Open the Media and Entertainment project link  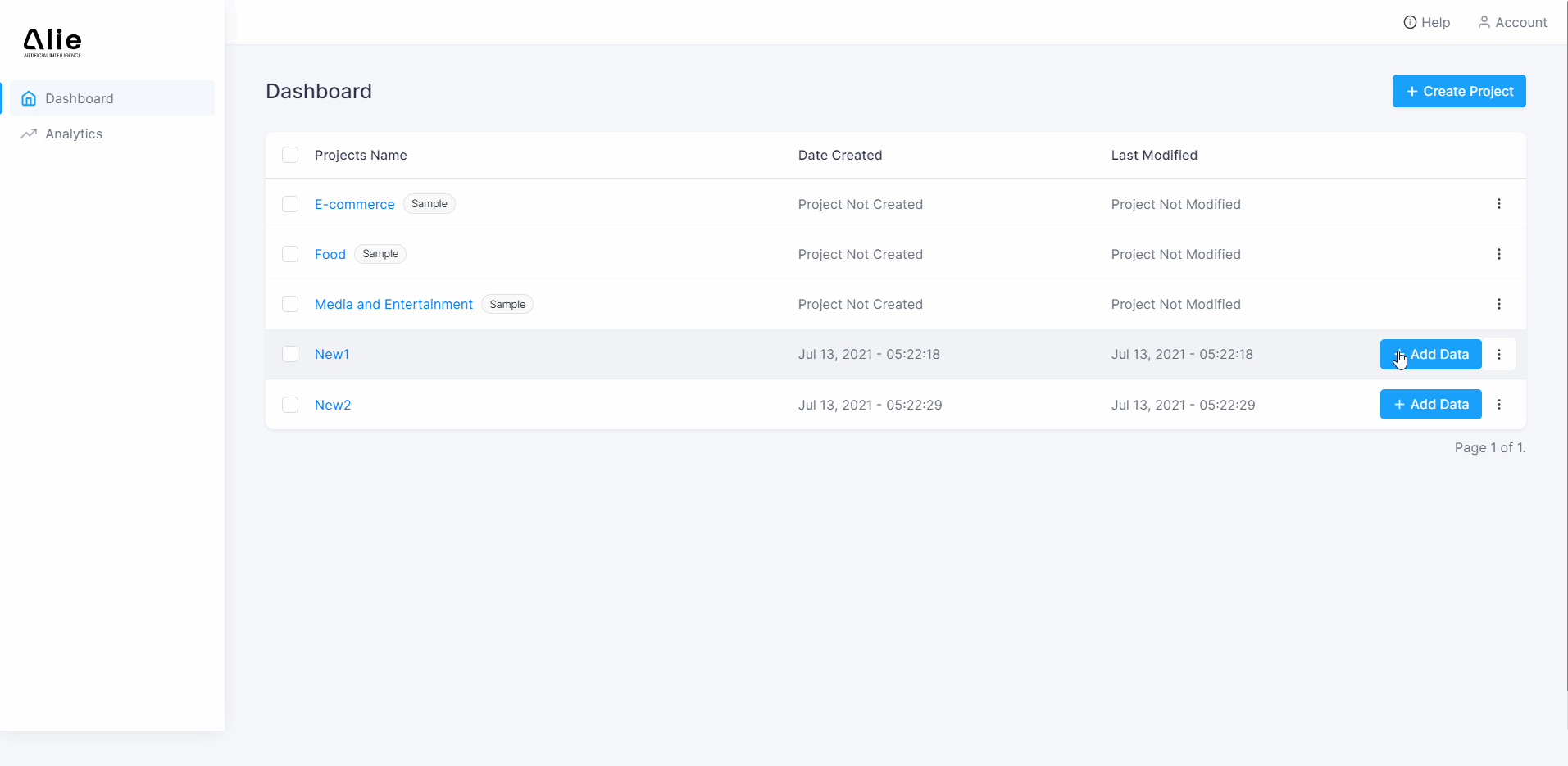point(393,304)
